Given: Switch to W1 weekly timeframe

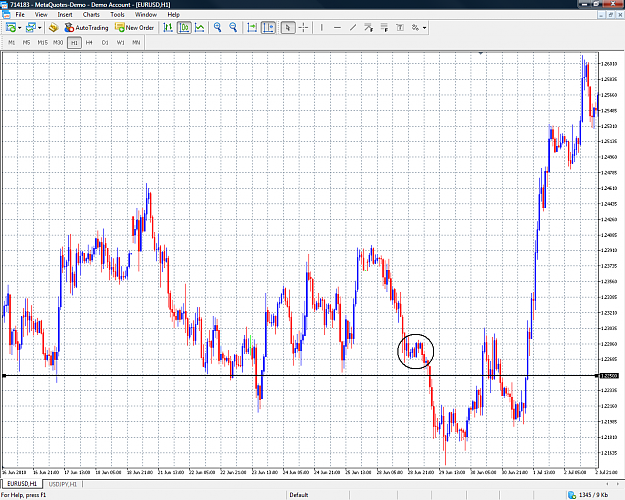Looking at the screenshot, I should tap(120, 42).
